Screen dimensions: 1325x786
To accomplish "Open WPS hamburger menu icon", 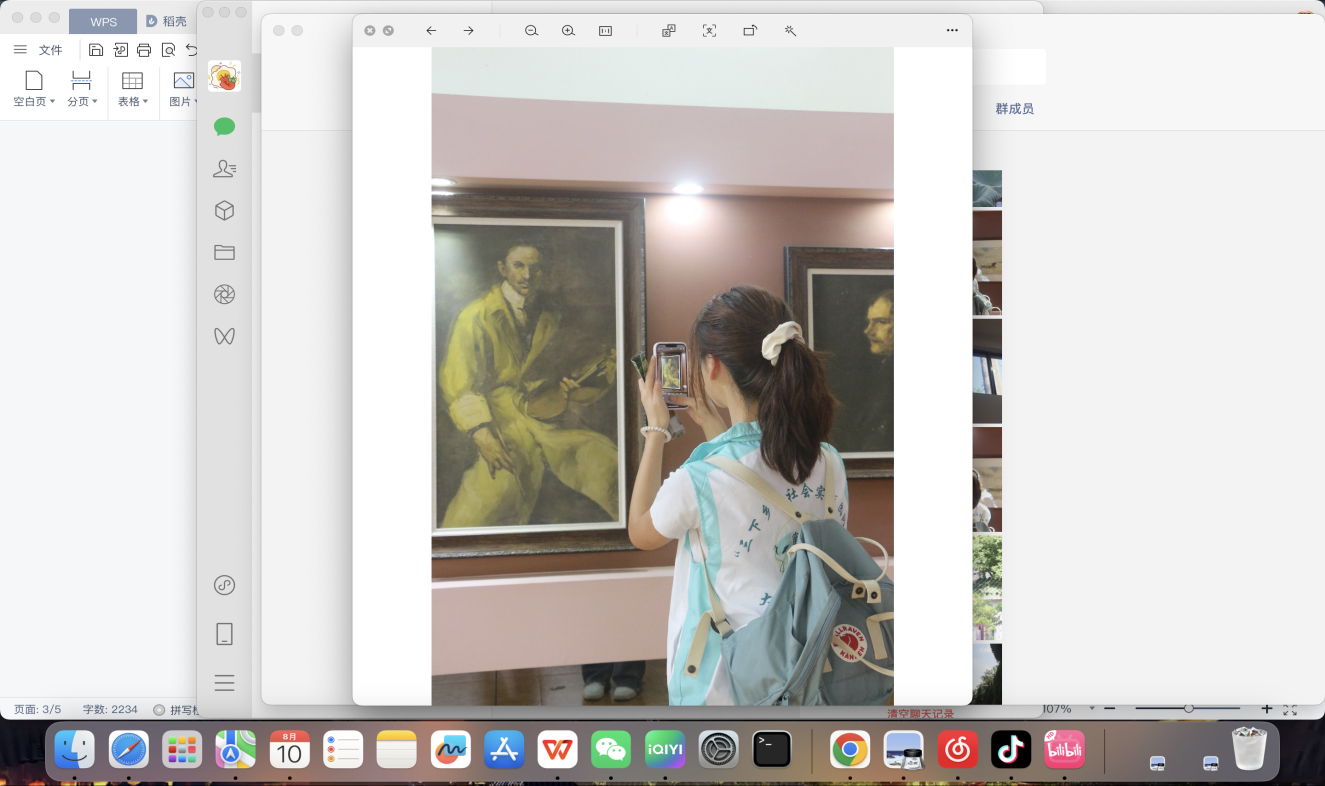I will 20,50.
